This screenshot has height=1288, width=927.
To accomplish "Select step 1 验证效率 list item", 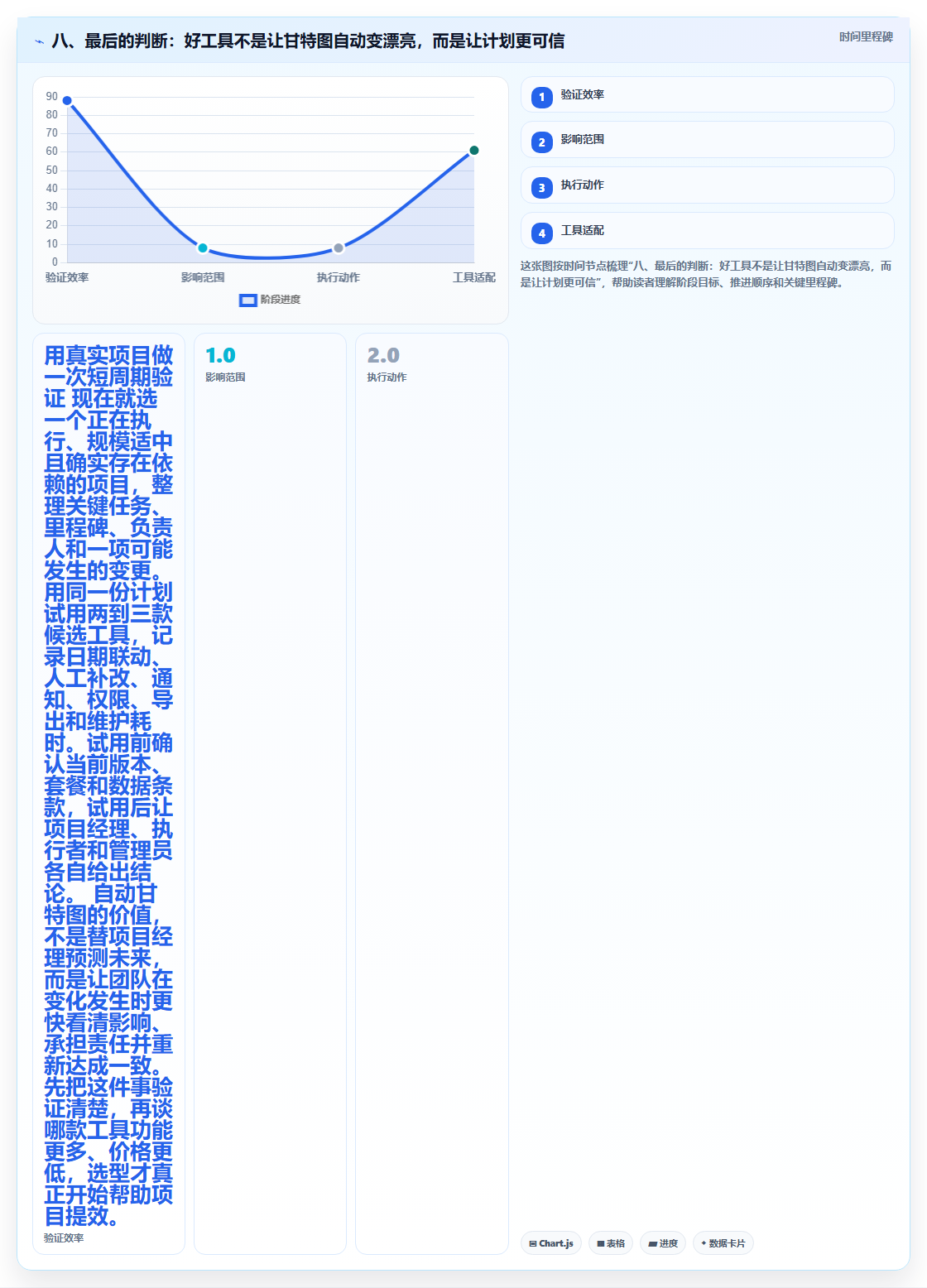I will pos(708,94).
